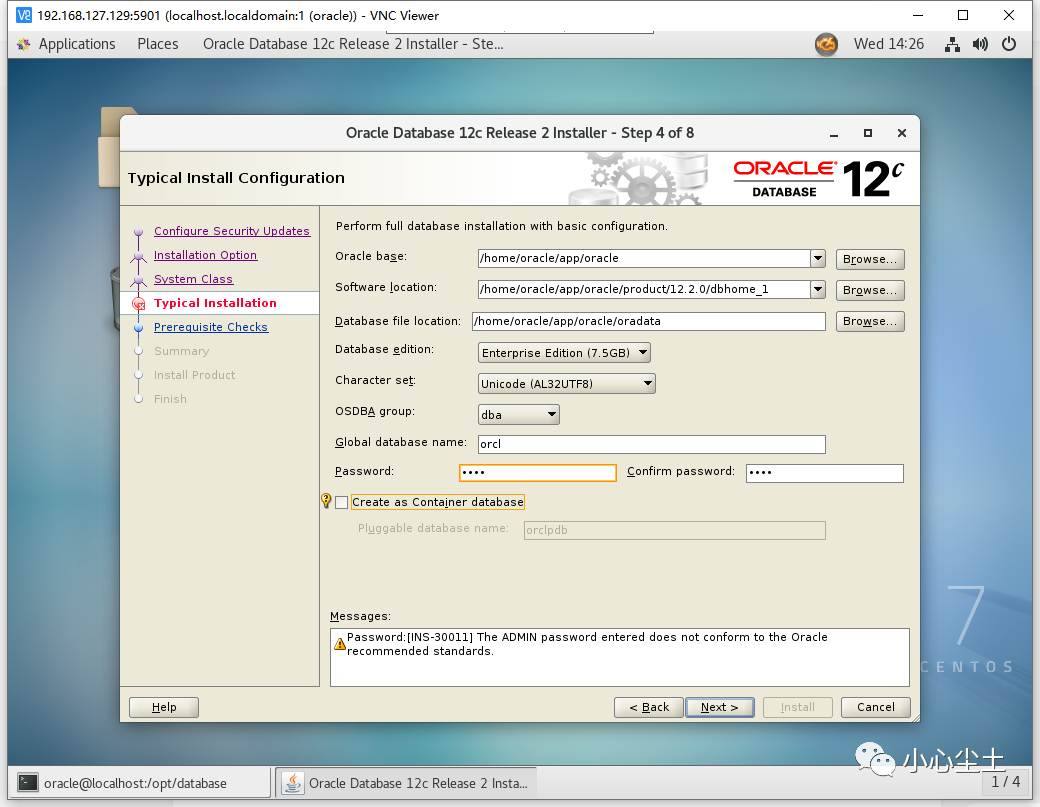Screen dimensions: 1040x807
Task: Select the Typical Installation step
Action: (215, 303)
